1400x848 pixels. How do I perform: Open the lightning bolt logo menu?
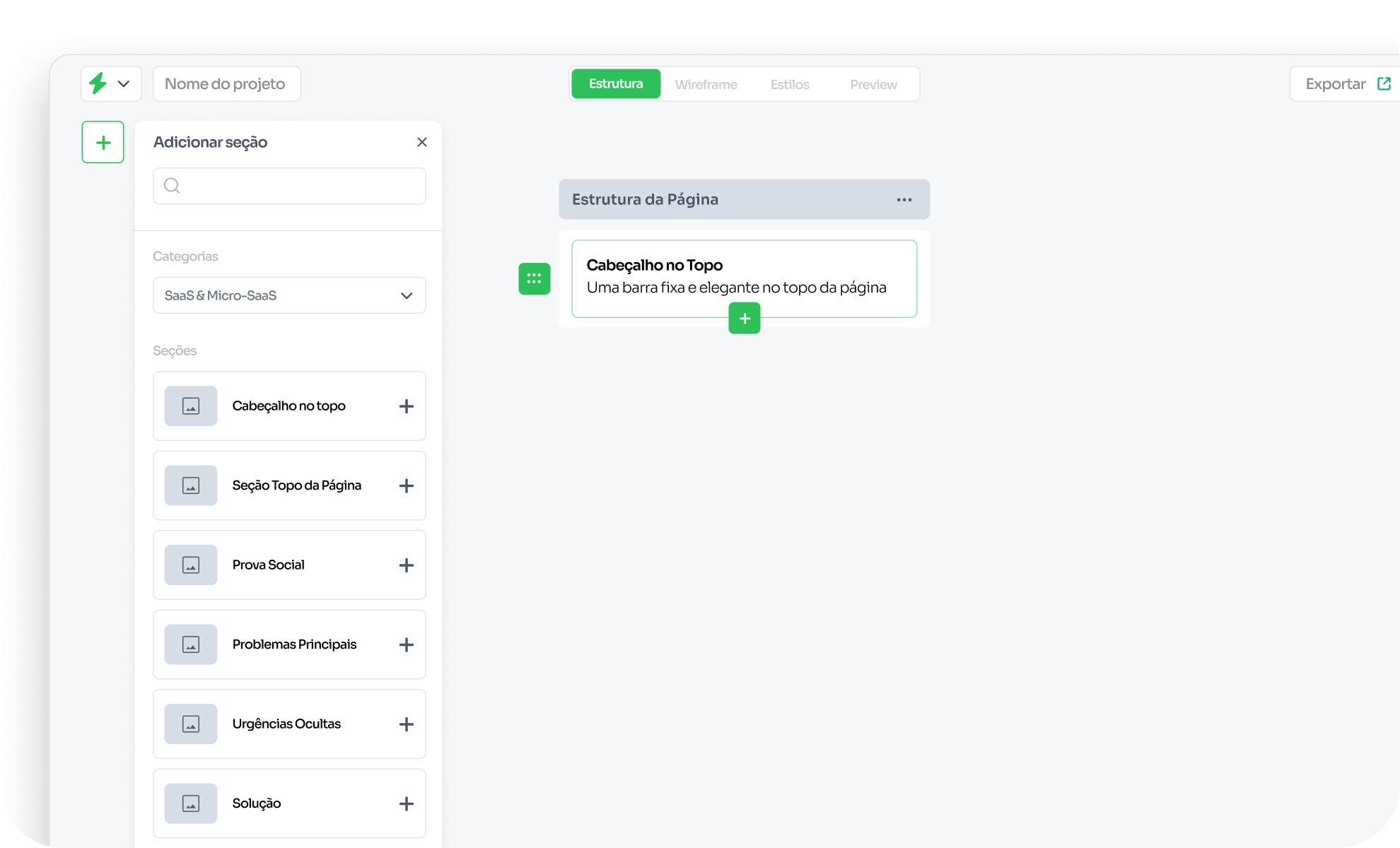click(x=111, y=84)
